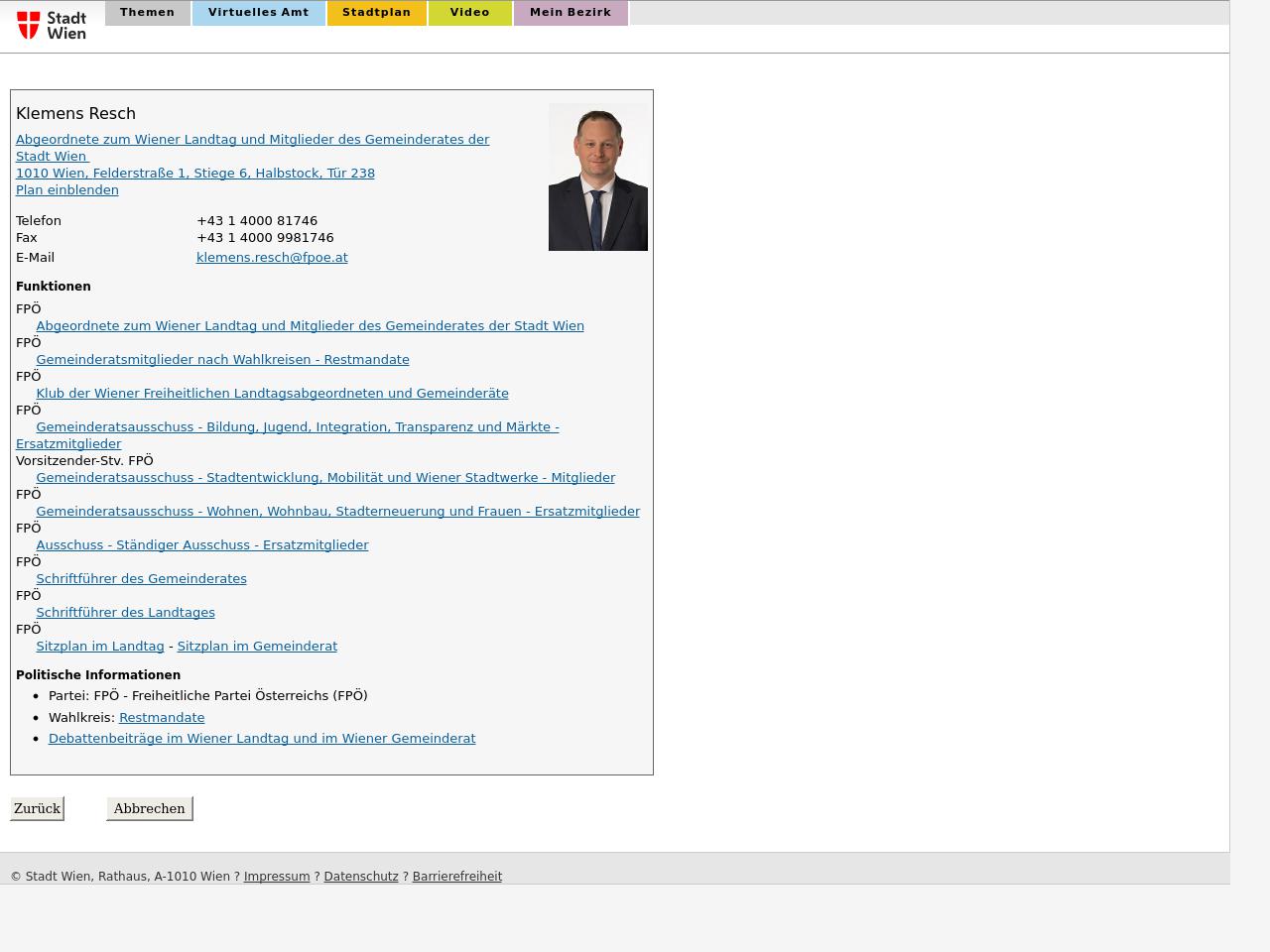Open Stadtentwicklung, Mobilität committee link
Viewport: 1270px width, 952px height.
(x=325, y=478)
